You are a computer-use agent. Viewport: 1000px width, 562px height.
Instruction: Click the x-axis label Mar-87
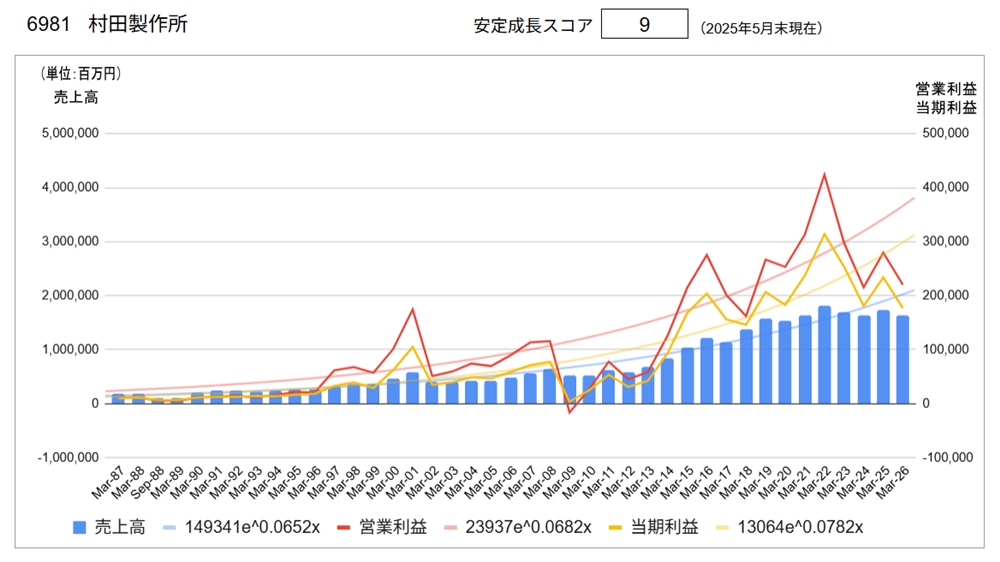point(107,482)
